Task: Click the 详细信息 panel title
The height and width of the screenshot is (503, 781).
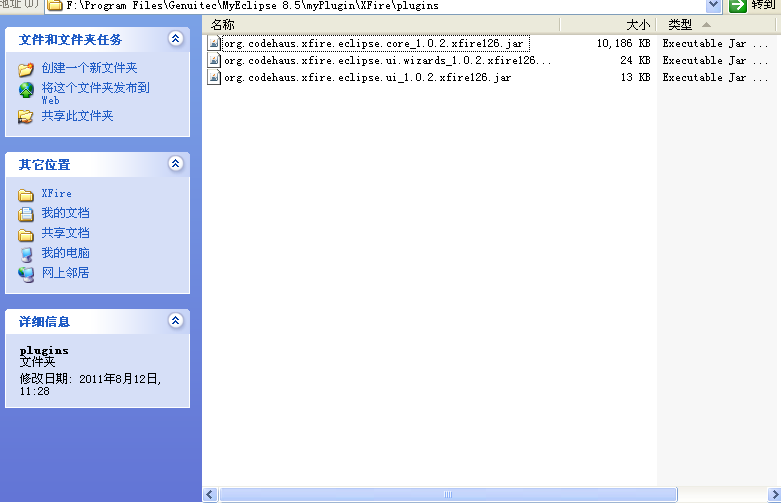Action: pos(44,322)
